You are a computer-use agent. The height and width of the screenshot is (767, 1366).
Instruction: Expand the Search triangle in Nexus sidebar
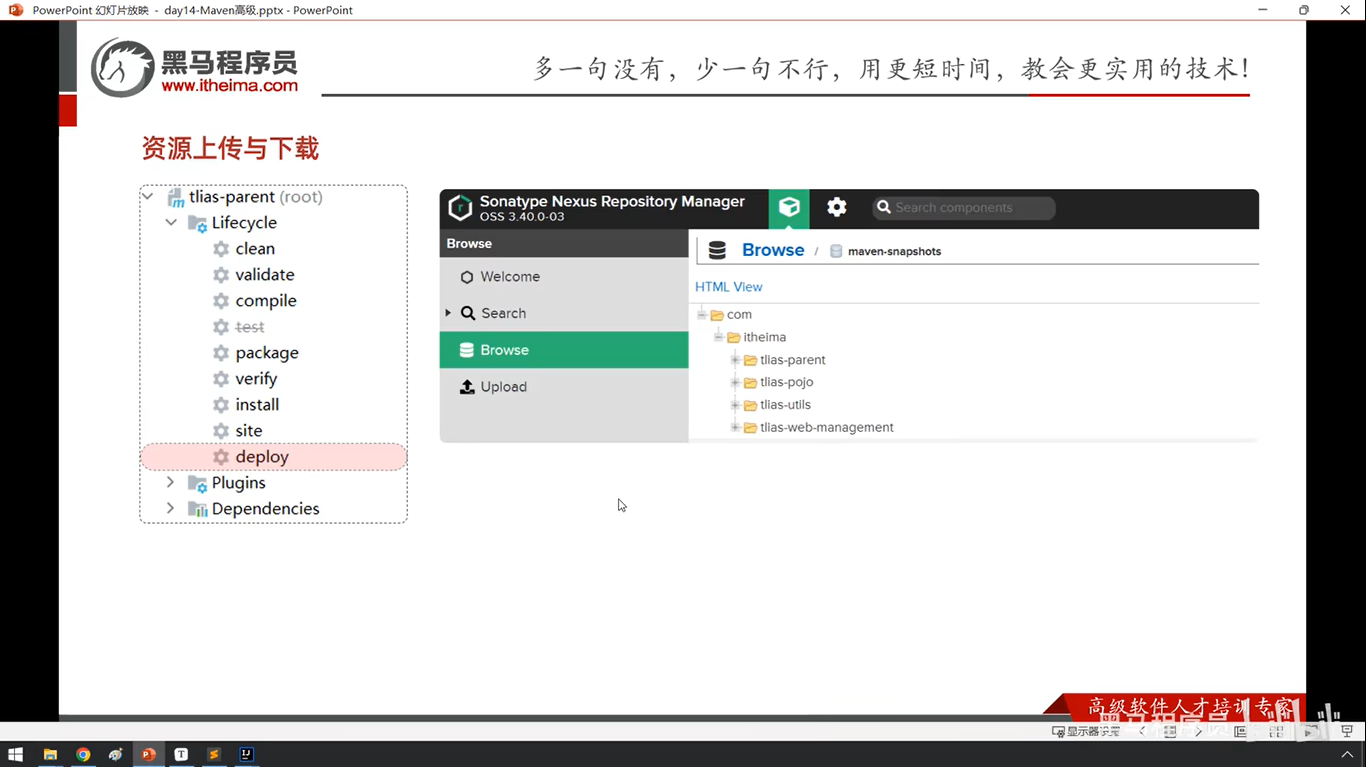tap(448, 313)
